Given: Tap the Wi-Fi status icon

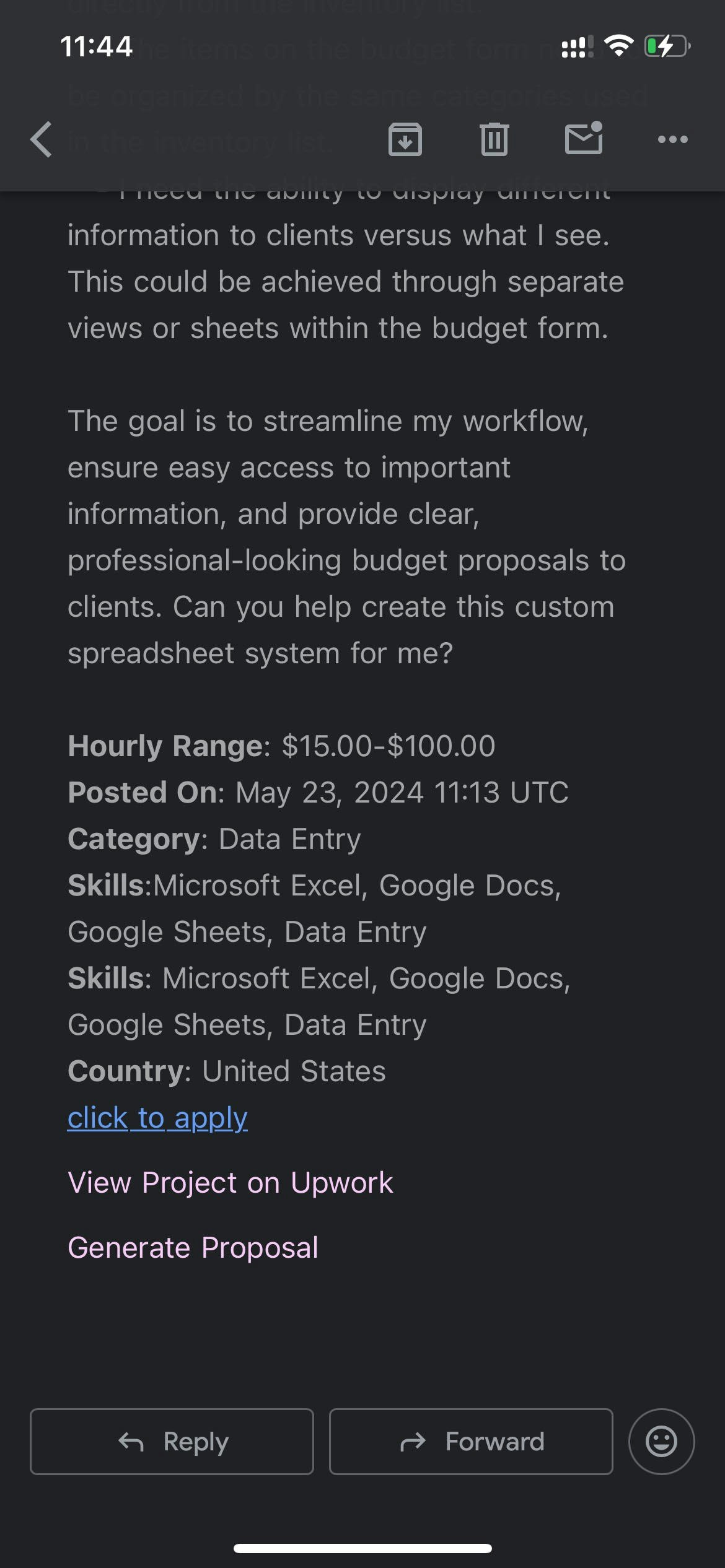Looking at the screenshot, I should [x=618, y=46].
